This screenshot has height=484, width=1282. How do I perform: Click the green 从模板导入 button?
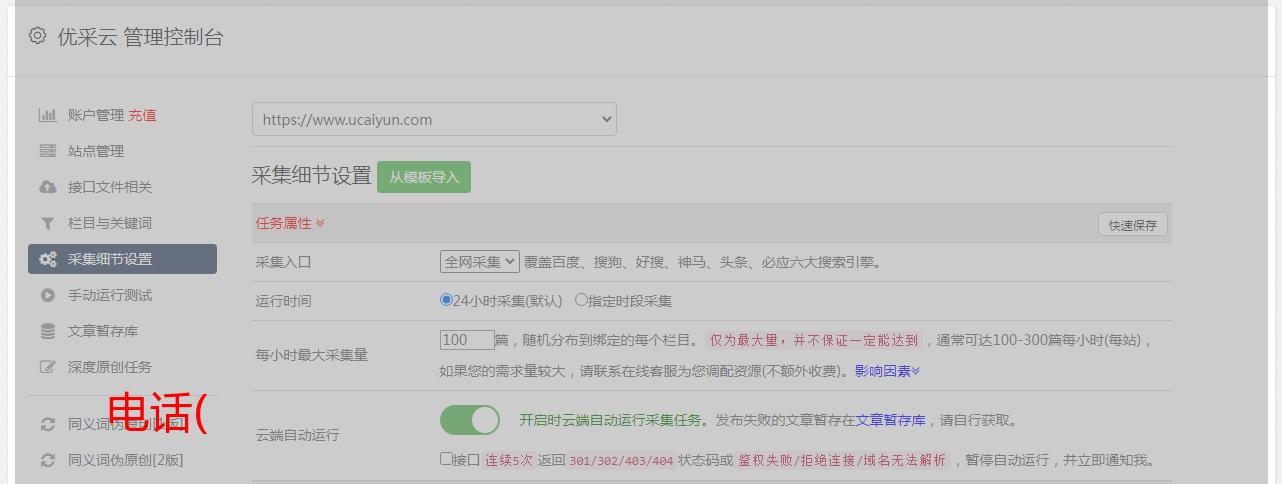coord(424,177)
